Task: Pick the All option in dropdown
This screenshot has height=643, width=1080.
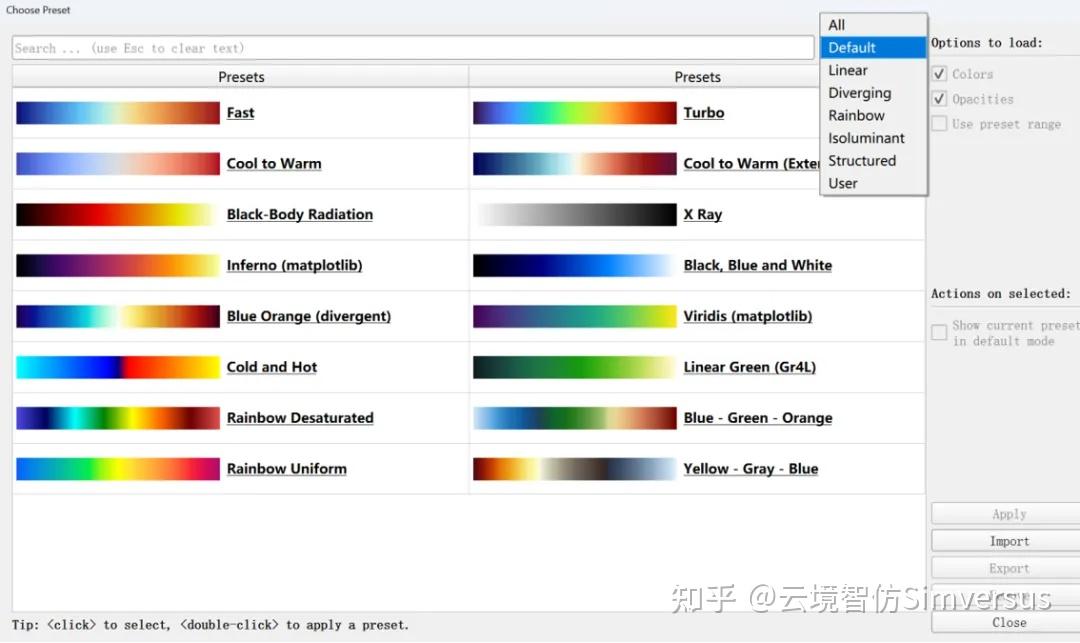Action: click(x=837, y=25)
